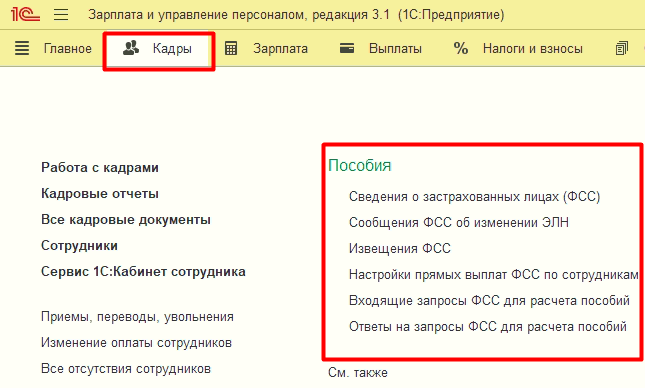Open Все кадровые документы
The width and height of the screenshot is (645, 388).
126,219
